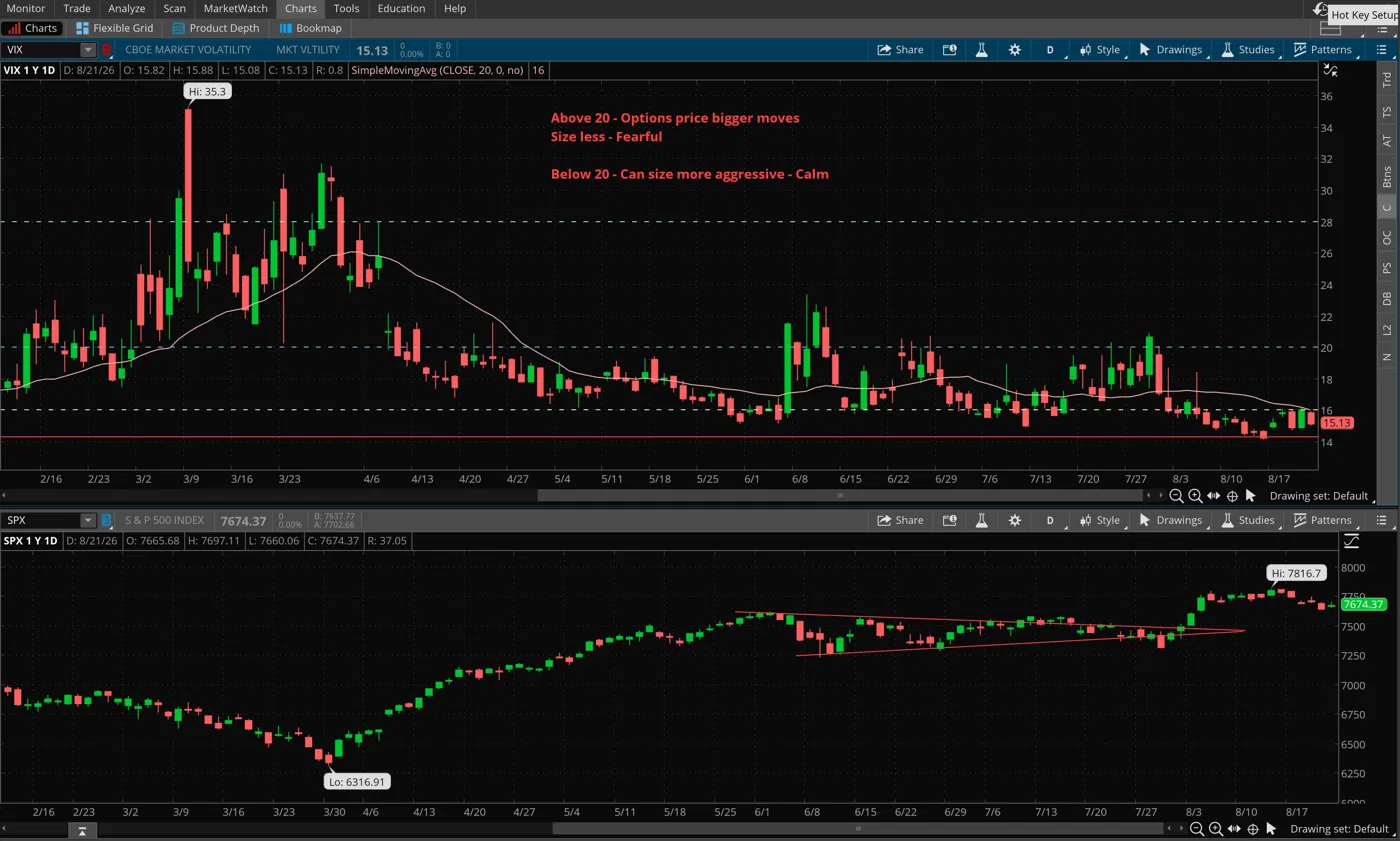Open the Studies menu on the SPX chart
This screenshot has width=1400, height=841.
click(1246, 520)
